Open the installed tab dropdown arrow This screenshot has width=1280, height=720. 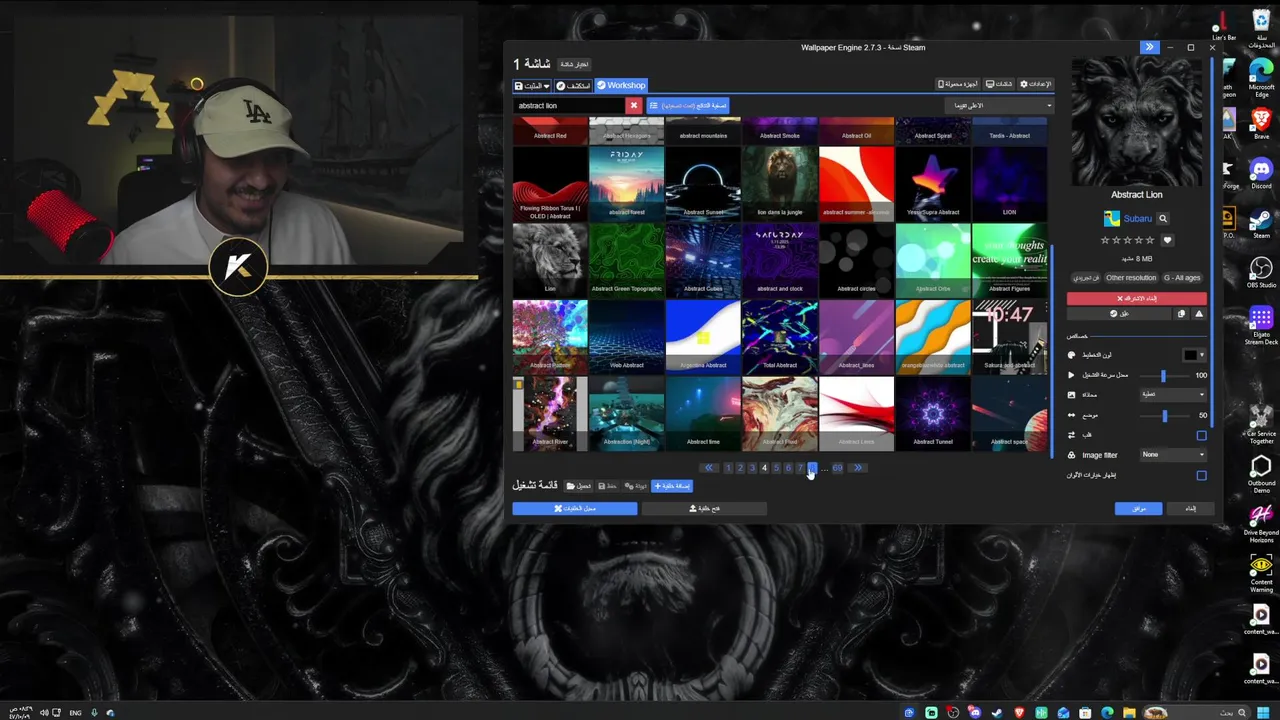click(x=546, y=85)
